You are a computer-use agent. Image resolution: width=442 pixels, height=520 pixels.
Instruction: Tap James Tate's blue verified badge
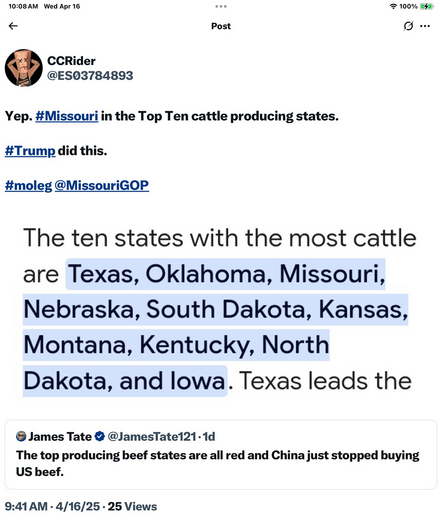[x=100, y=436]
